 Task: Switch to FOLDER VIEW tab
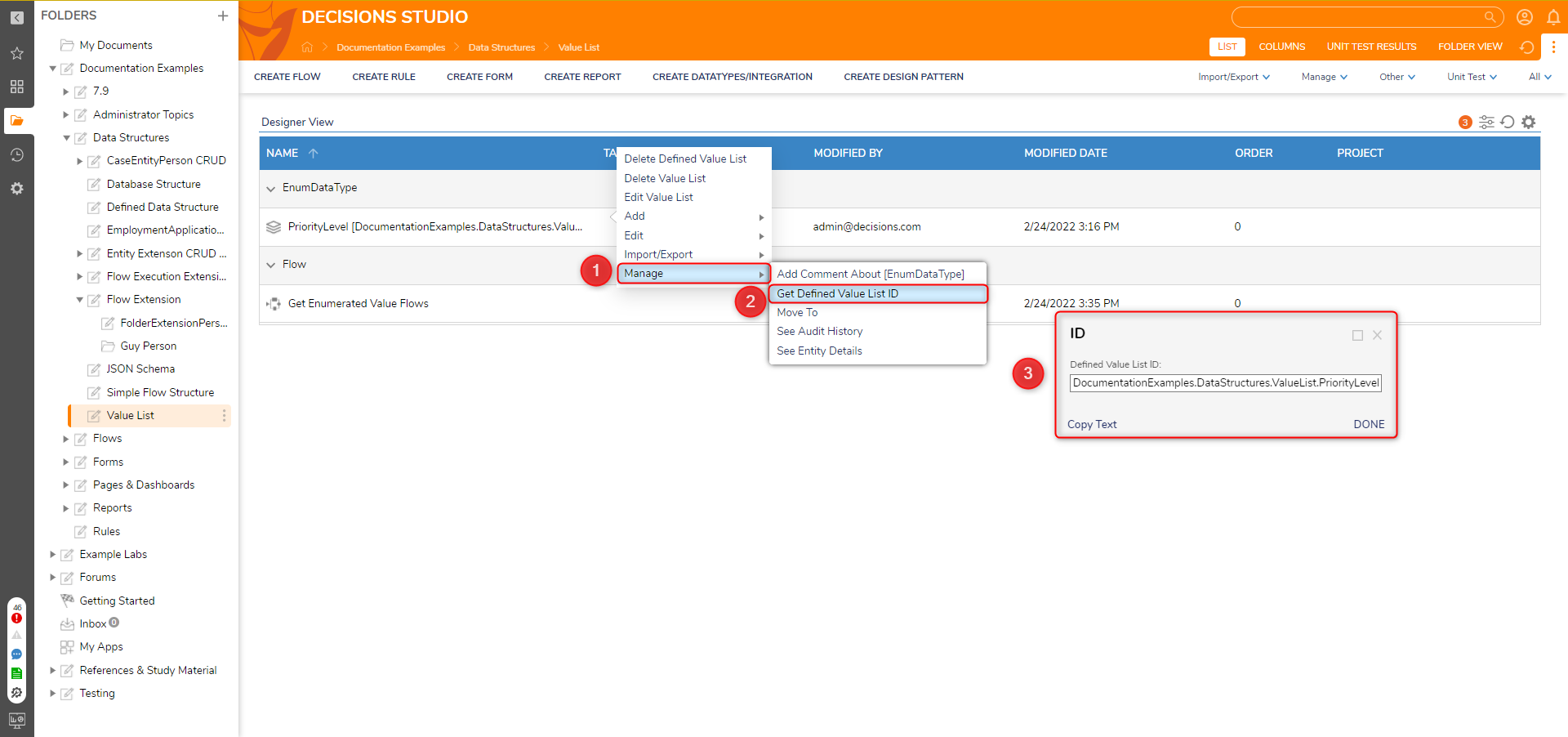1470,47
